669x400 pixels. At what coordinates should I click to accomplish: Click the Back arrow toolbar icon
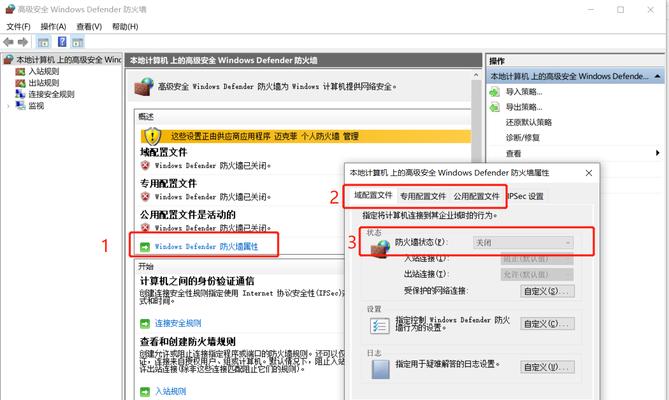[x=8, y=42]
